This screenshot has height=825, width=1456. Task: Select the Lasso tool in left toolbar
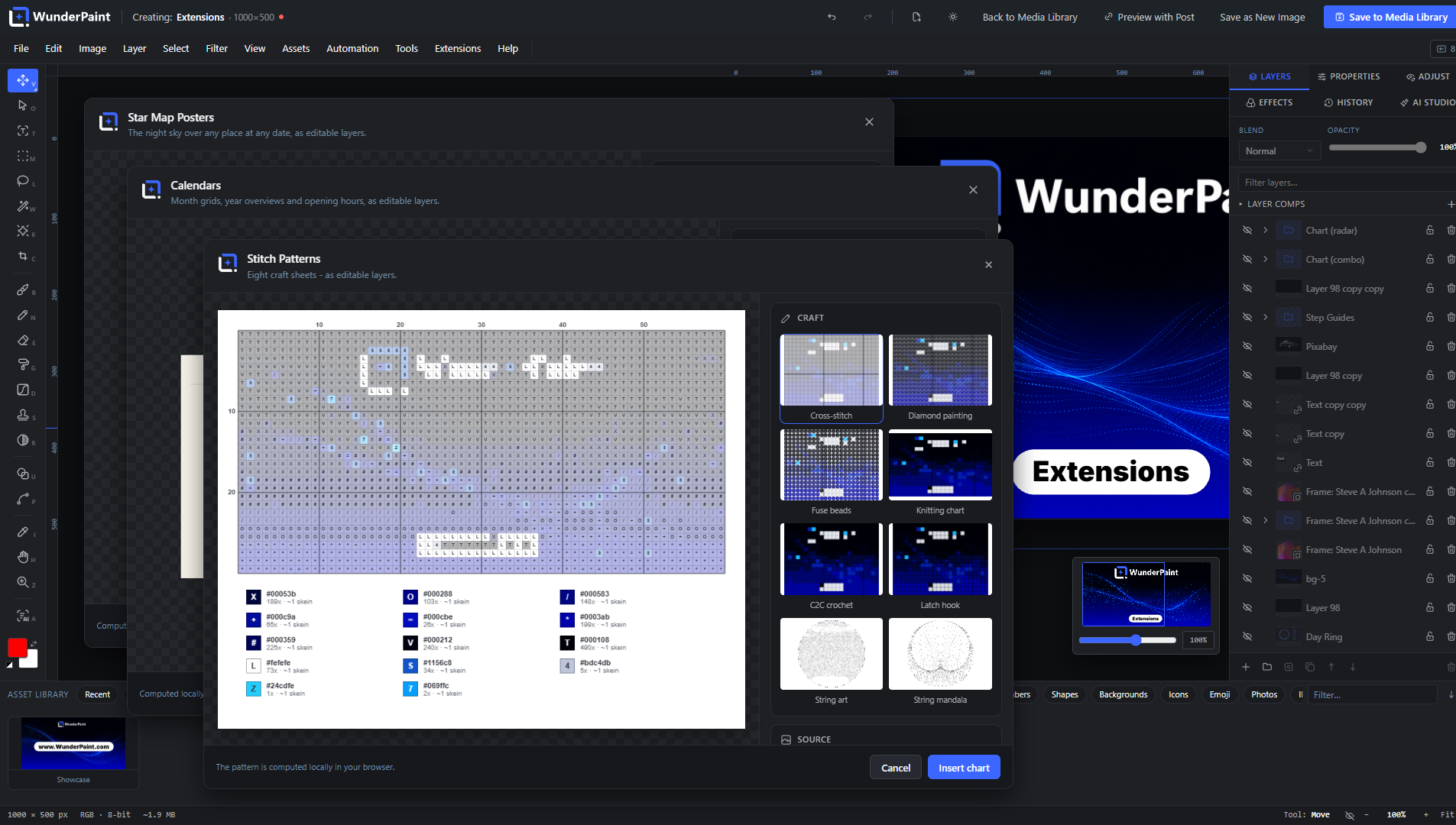point(23,181)
